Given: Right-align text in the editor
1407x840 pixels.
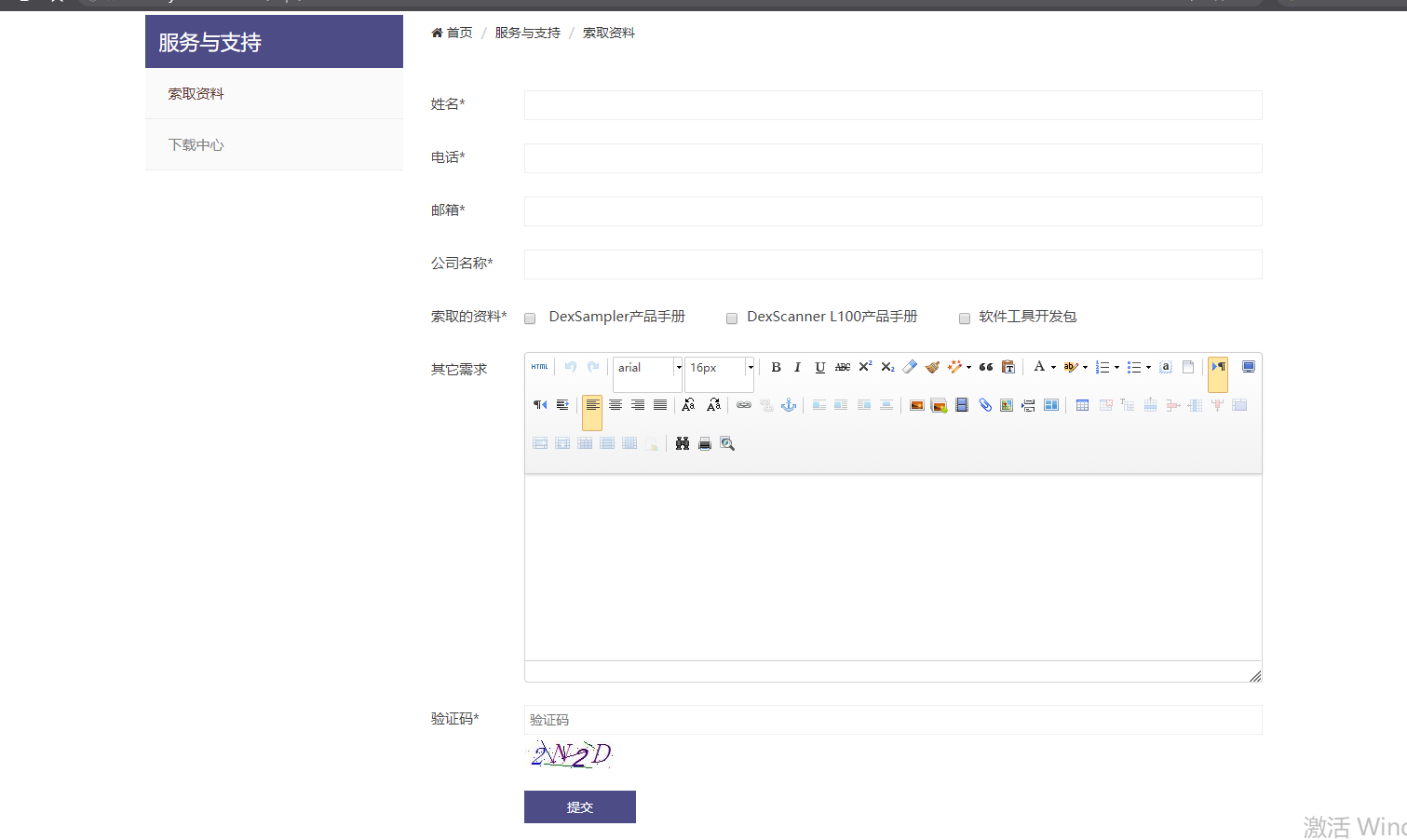Looking at the screenshot, I should tap(638, 405).
